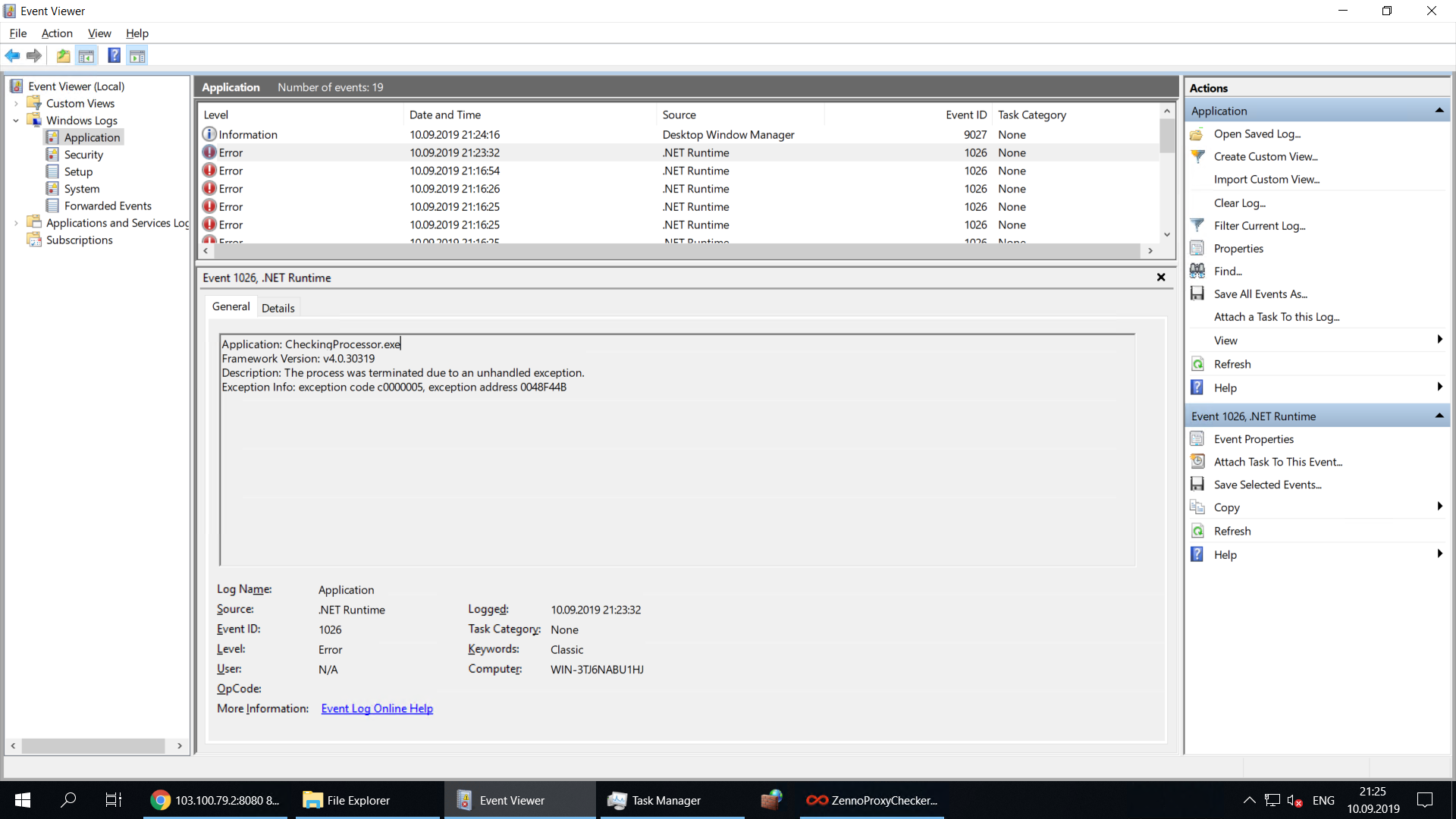Click the Back arrow toolbar icon

click(x=12, y=55)
